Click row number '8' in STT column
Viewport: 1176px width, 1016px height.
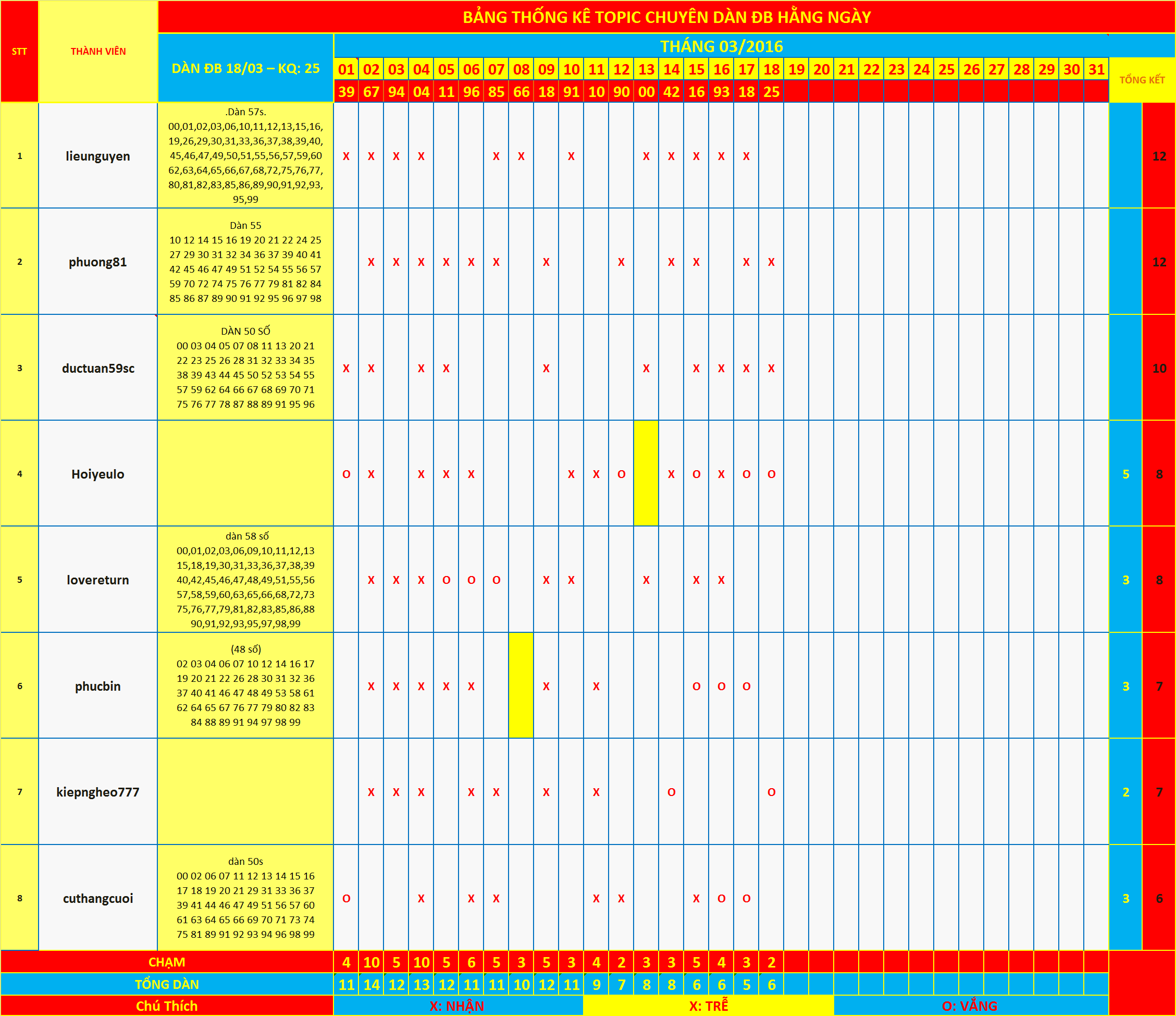coord(19,898)
